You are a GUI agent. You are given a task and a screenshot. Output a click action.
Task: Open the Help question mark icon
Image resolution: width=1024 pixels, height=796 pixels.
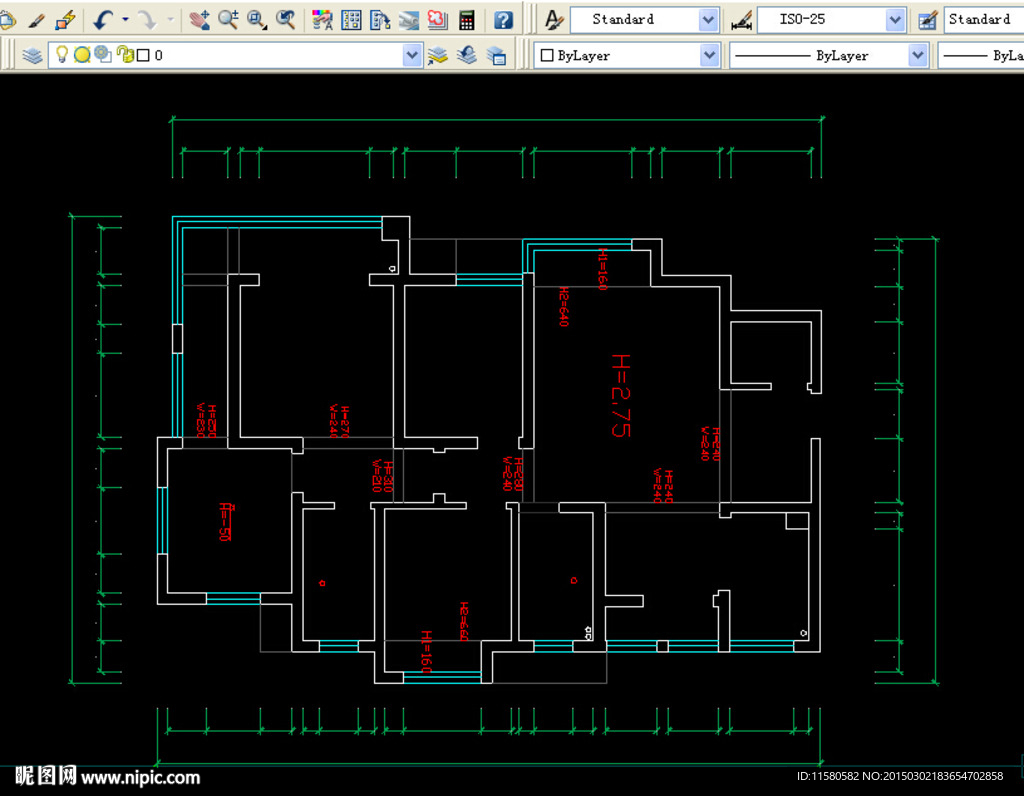click(x=503, y=19)
